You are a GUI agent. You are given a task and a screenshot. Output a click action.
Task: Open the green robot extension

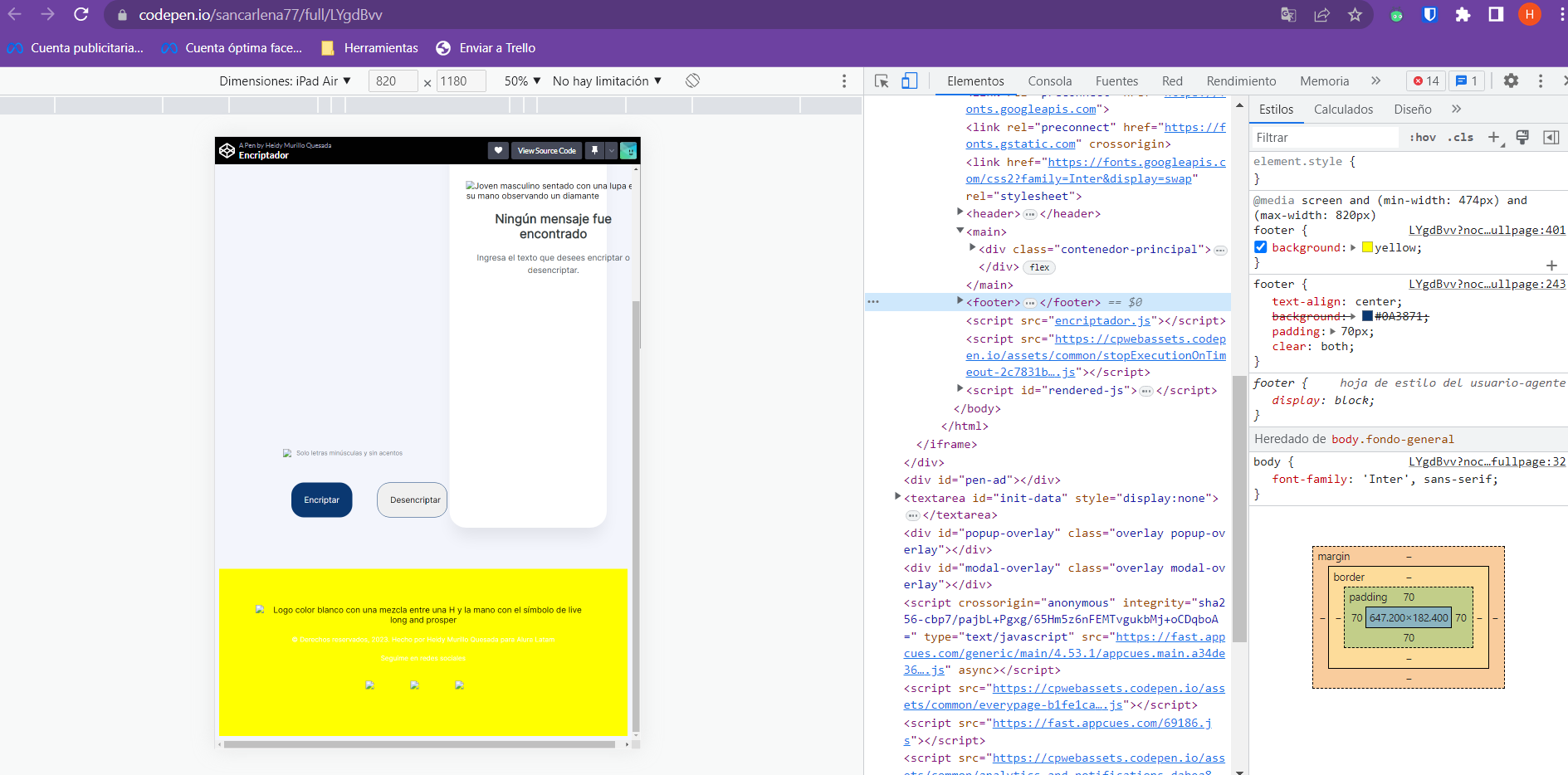tap(1396, 15)
